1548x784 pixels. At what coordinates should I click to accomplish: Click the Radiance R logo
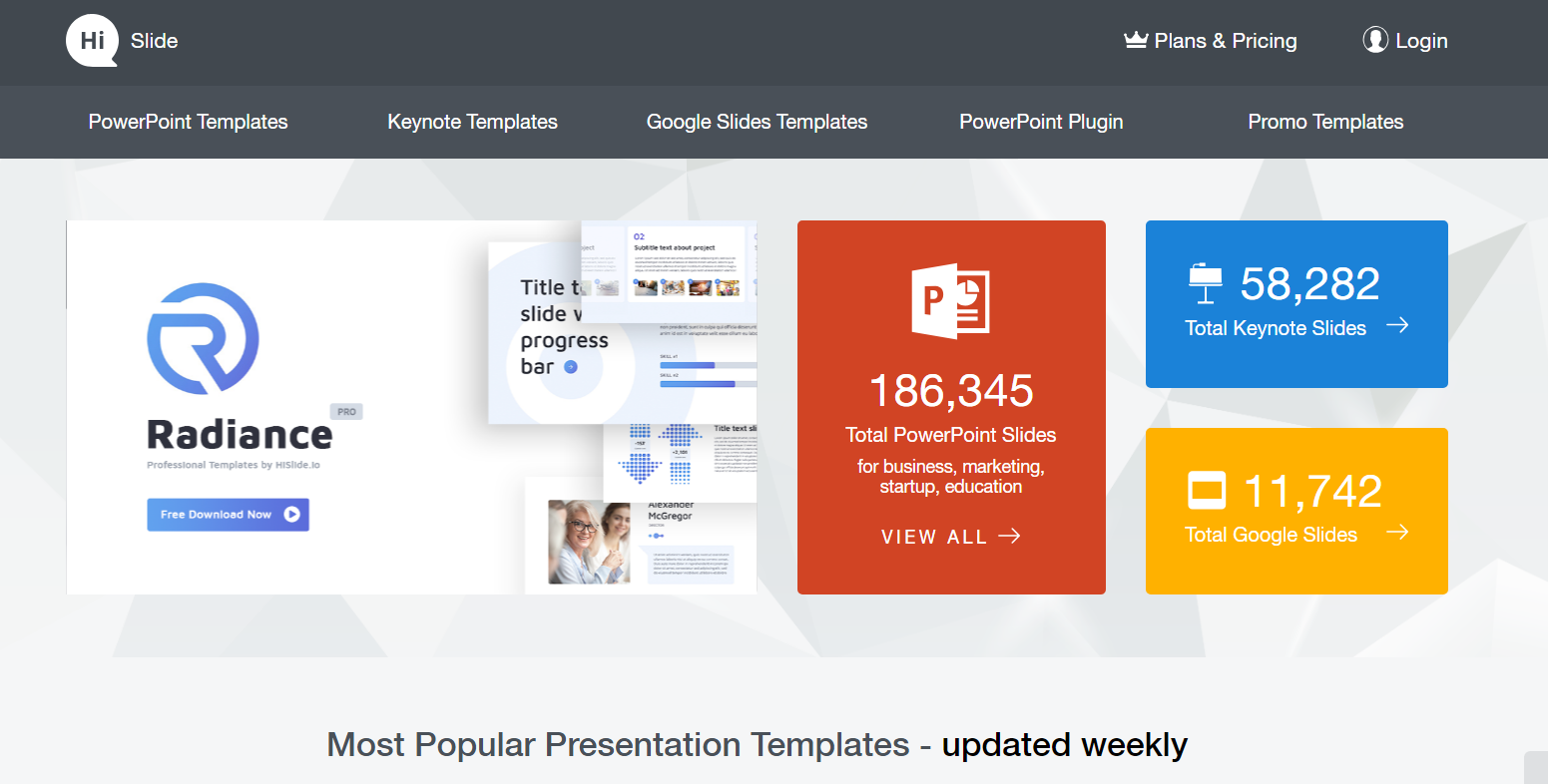pyautogui.click(x=203, y=337)
